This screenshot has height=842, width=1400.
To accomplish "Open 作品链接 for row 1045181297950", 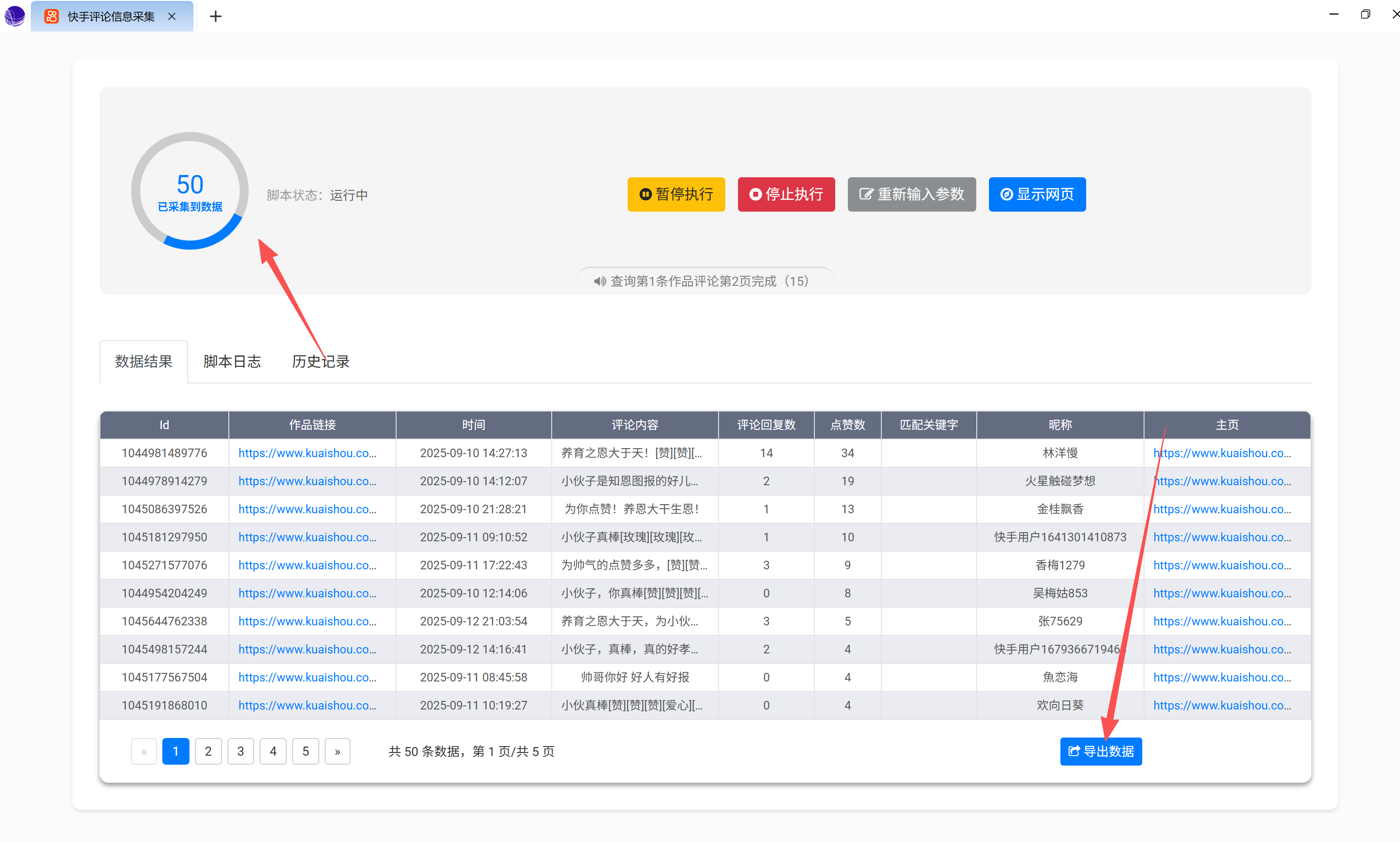I will 307,537.
